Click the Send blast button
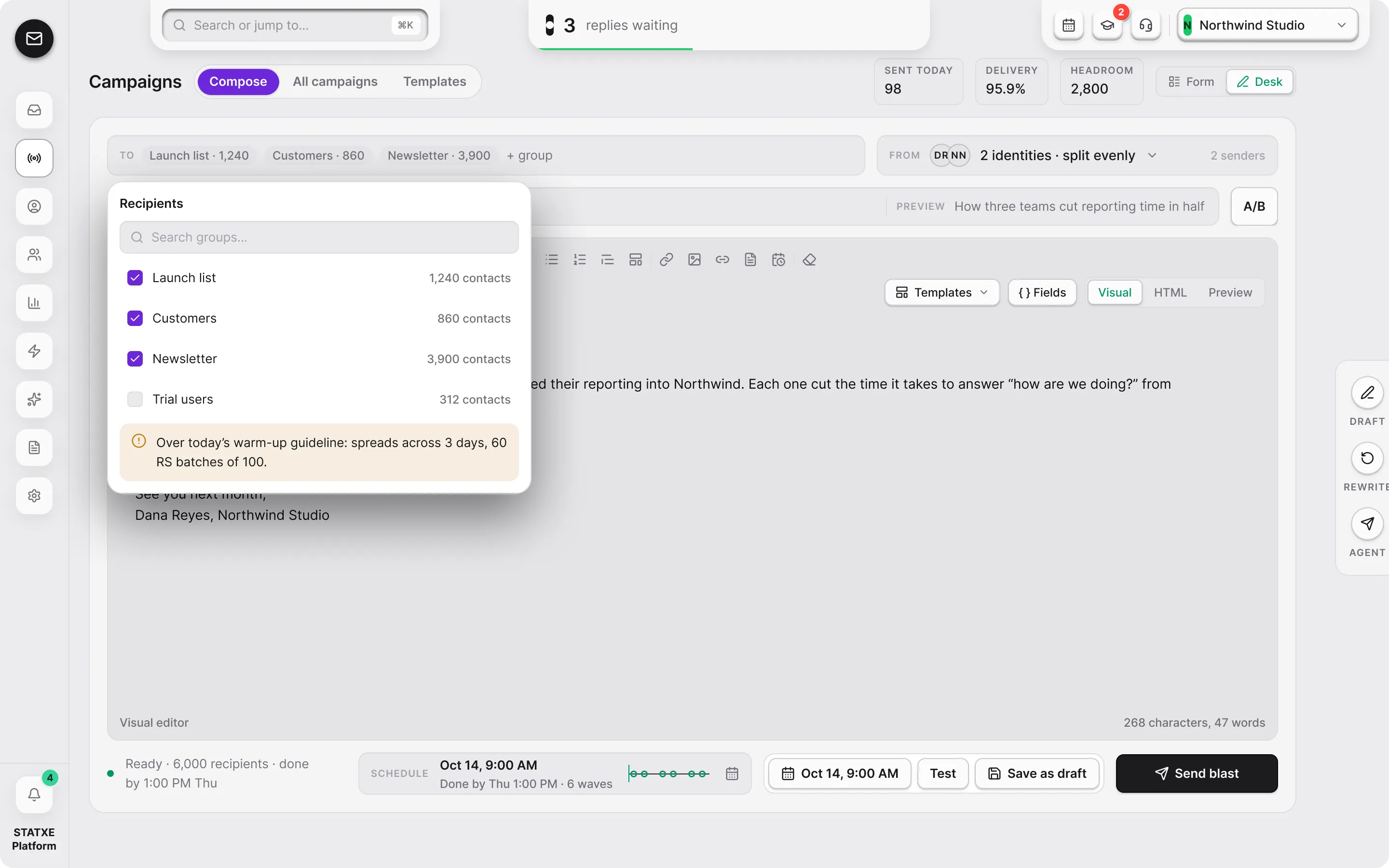Image resolution: width=1389 pixels, height=868 pixels. [1197, 773]
